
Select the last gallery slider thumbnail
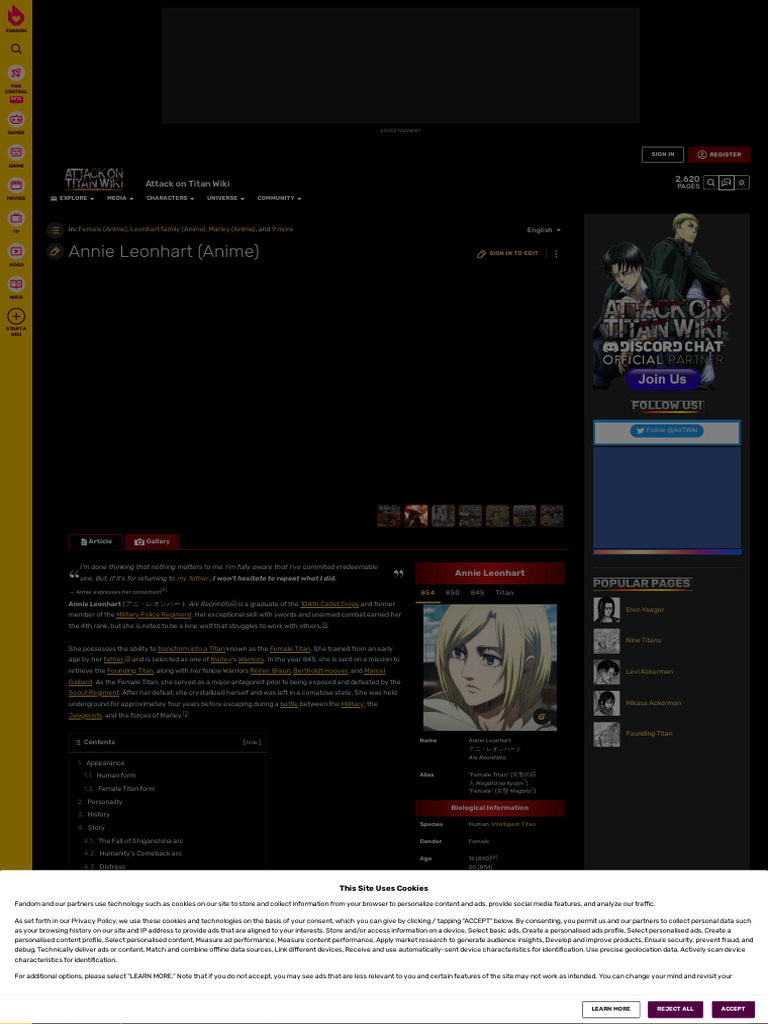tap(551, 516)
